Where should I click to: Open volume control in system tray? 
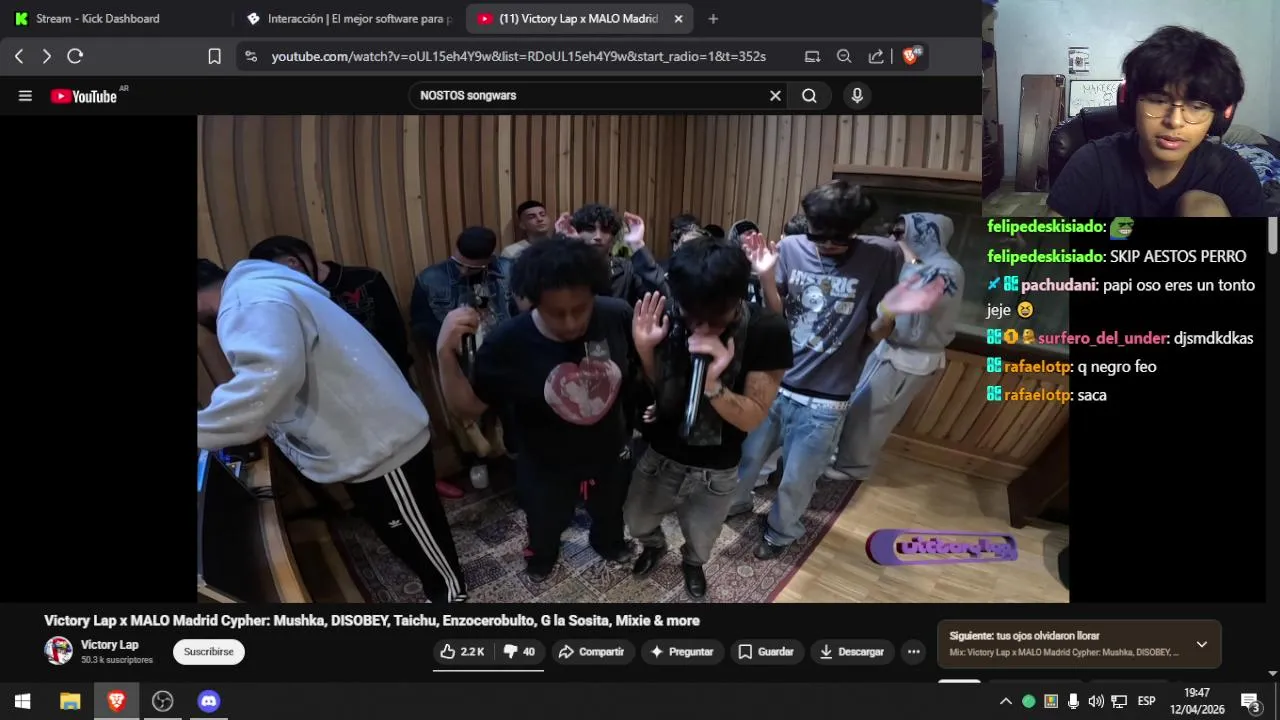tap(1096, 701)
